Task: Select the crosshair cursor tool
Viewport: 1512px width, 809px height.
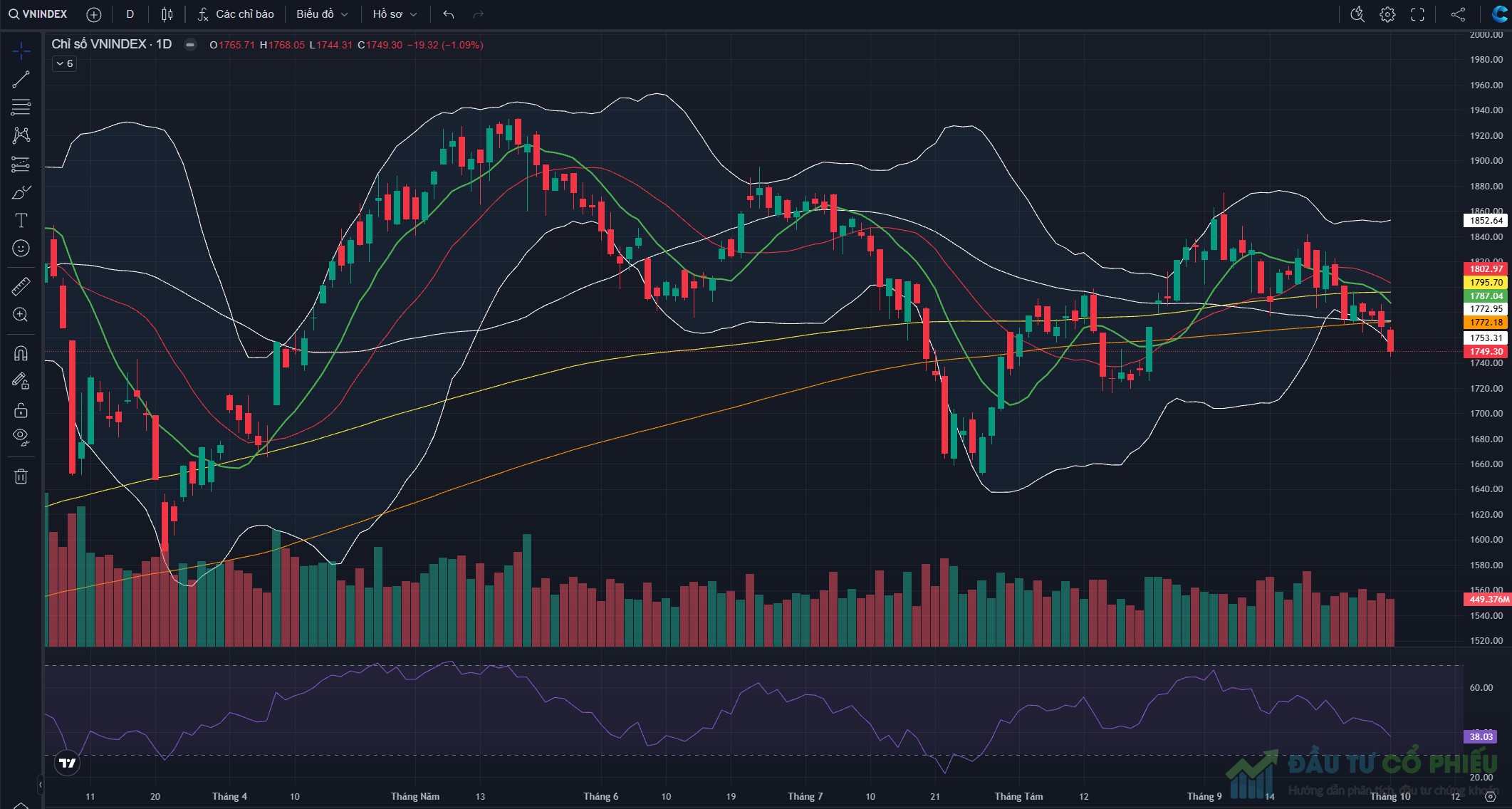Action: (21, 51)
